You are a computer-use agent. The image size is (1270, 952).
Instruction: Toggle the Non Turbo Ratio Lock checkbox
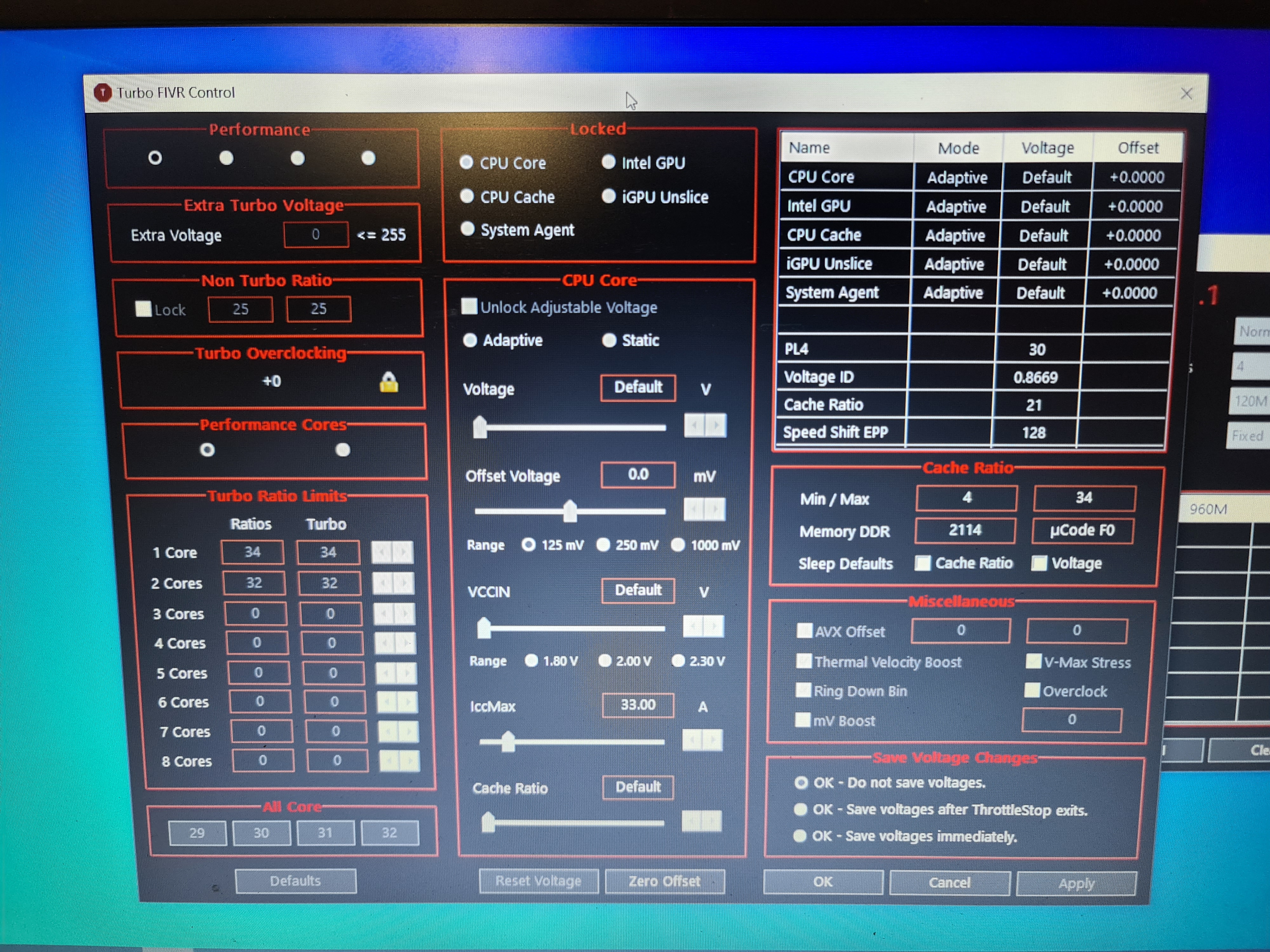[x=143, y=309]
